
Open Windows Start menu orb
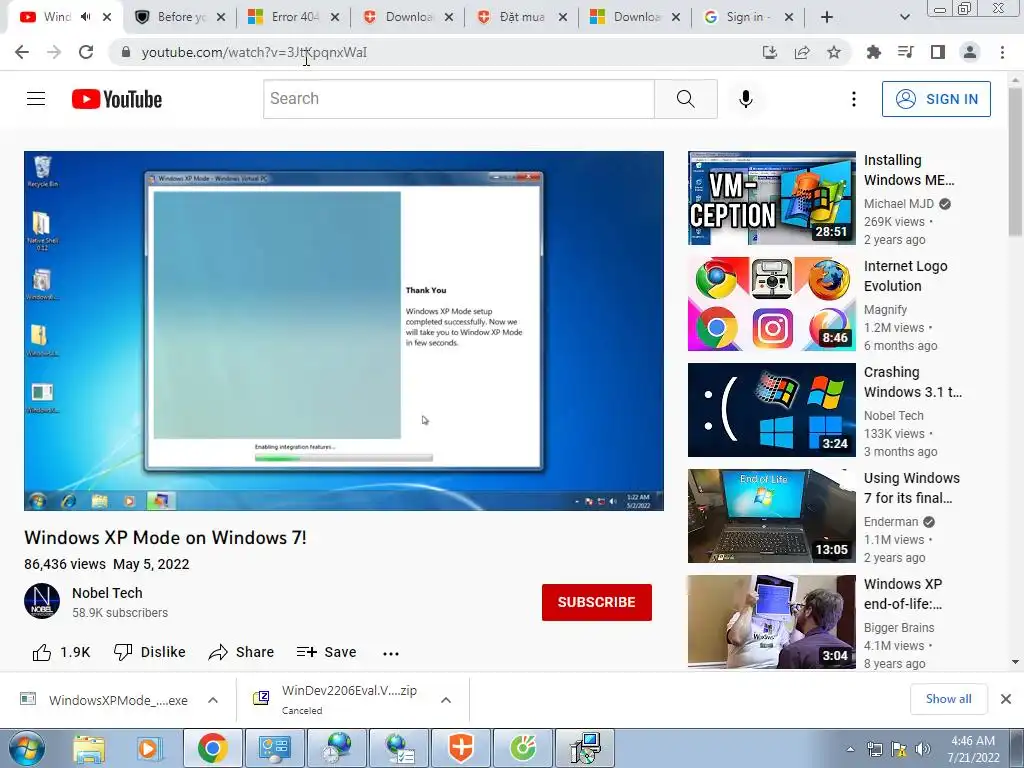click(26, 748)
